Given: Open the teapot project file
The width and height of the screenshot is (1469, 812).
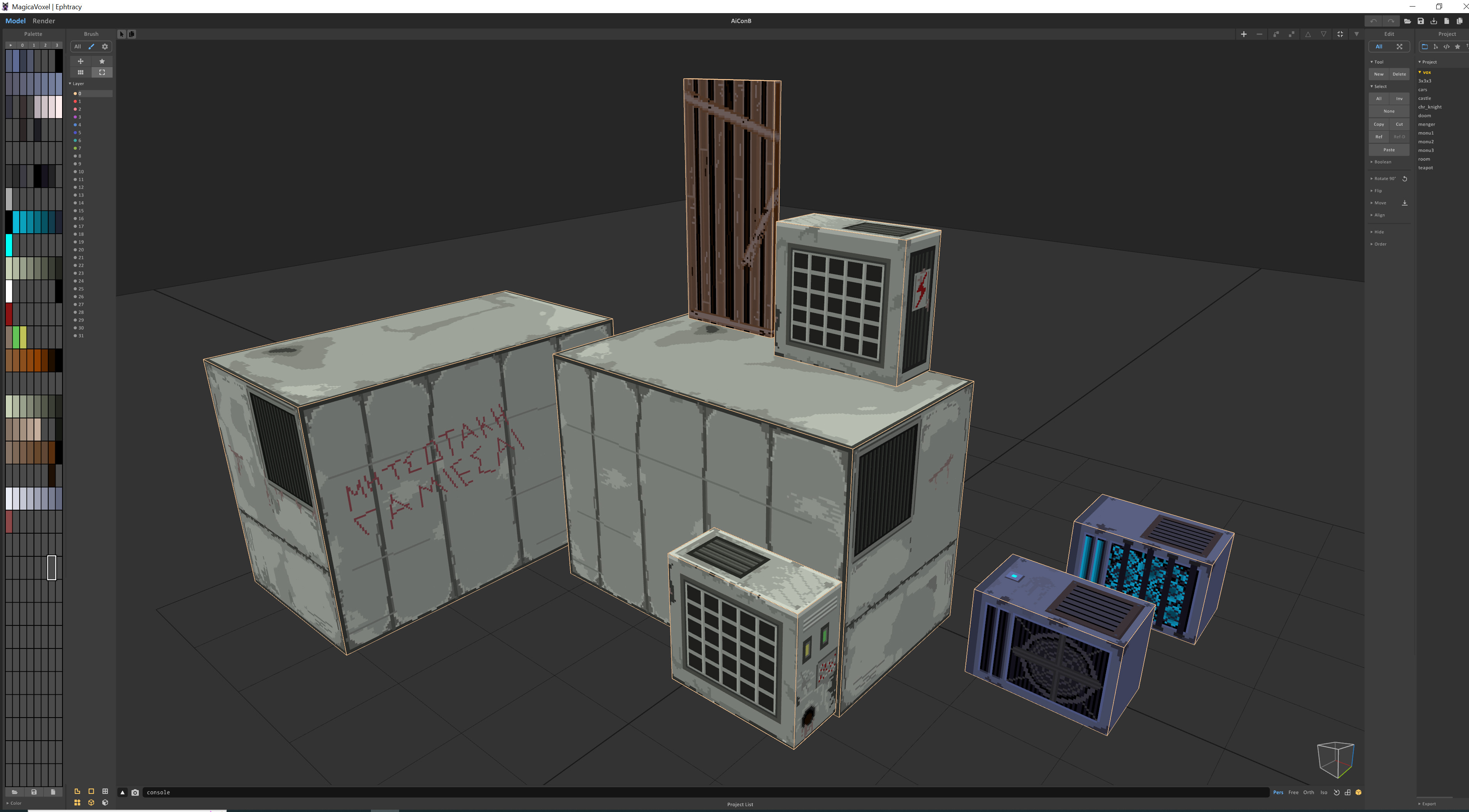Looking at the screenshot, I should point(1425,168).
